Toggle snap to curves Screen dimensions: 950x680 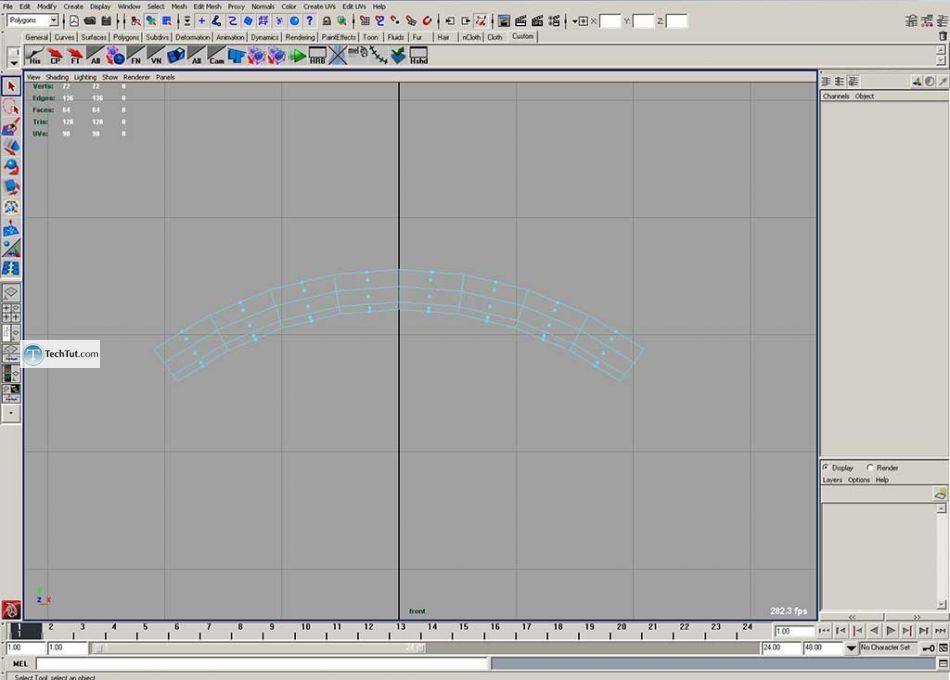[x=380, y=21]
